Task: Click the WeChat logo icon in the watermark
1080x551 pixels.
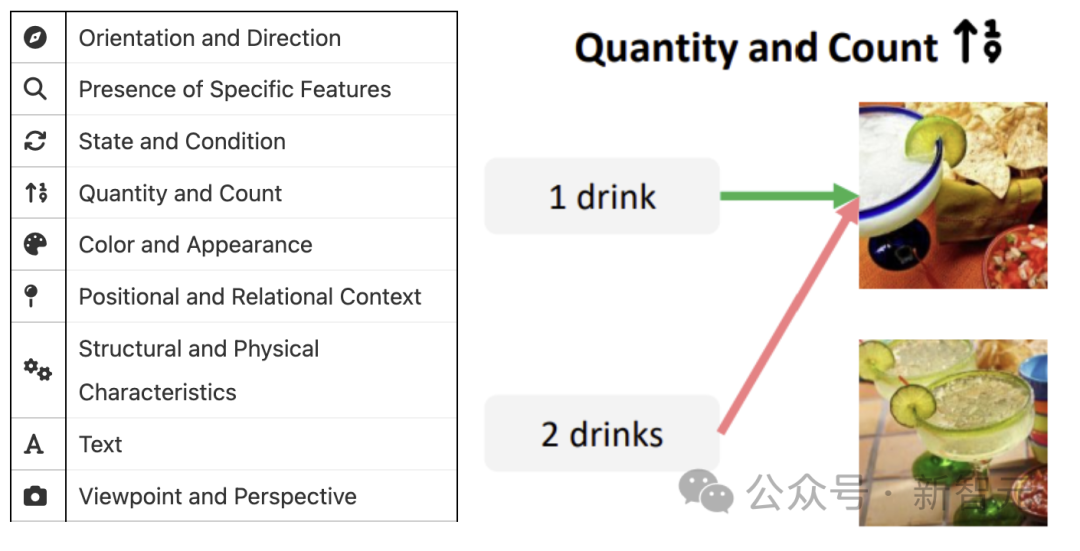Action: [706, 491]
